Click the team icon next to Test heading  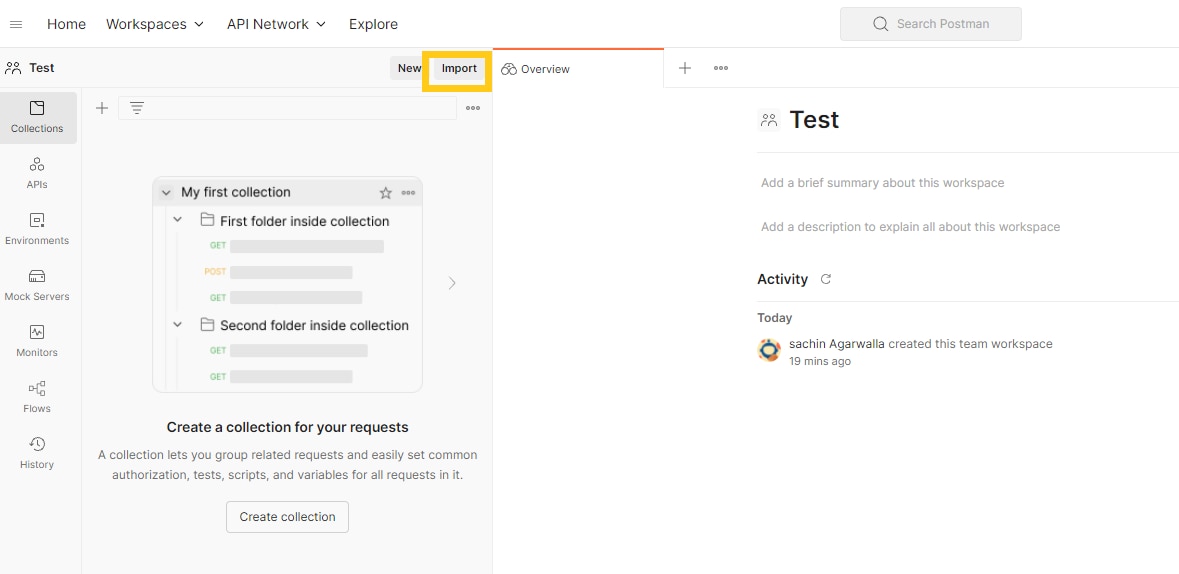[x=768, y=120]
